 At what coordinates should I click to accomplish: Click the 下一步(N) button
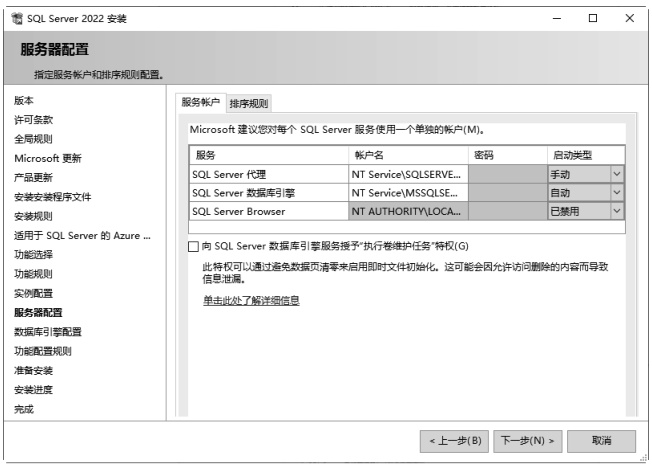coord(528,441)
